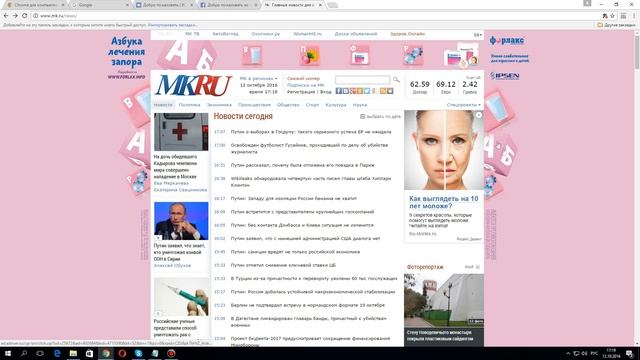Expand the 'МК в регионах' dropdown

click(x=258, y=78)
